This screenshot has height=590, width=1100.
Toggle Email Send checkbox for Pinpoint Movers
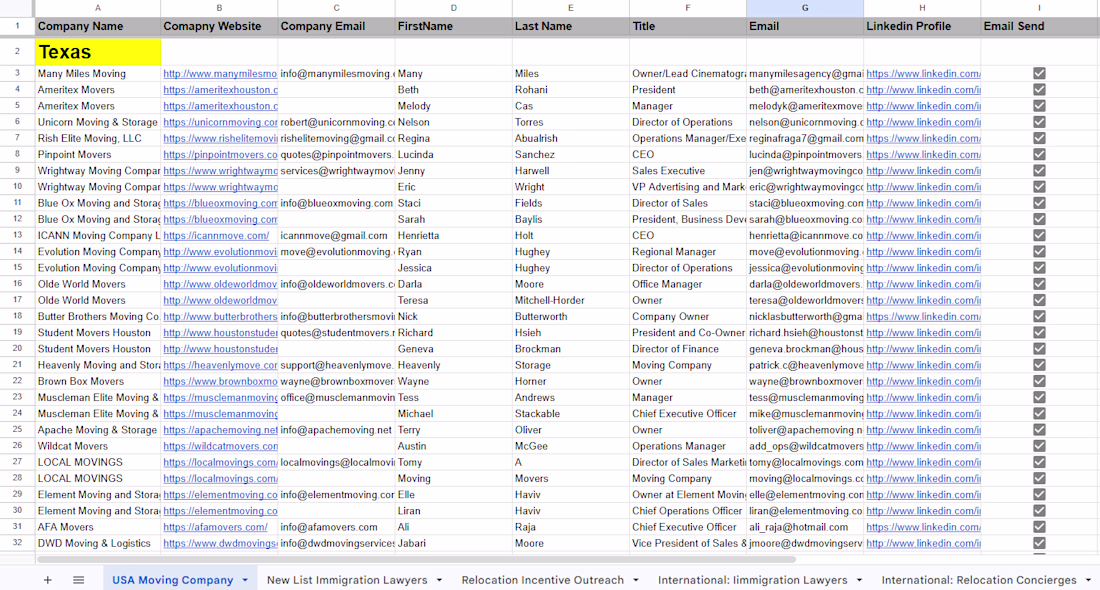click(1039, 154)
